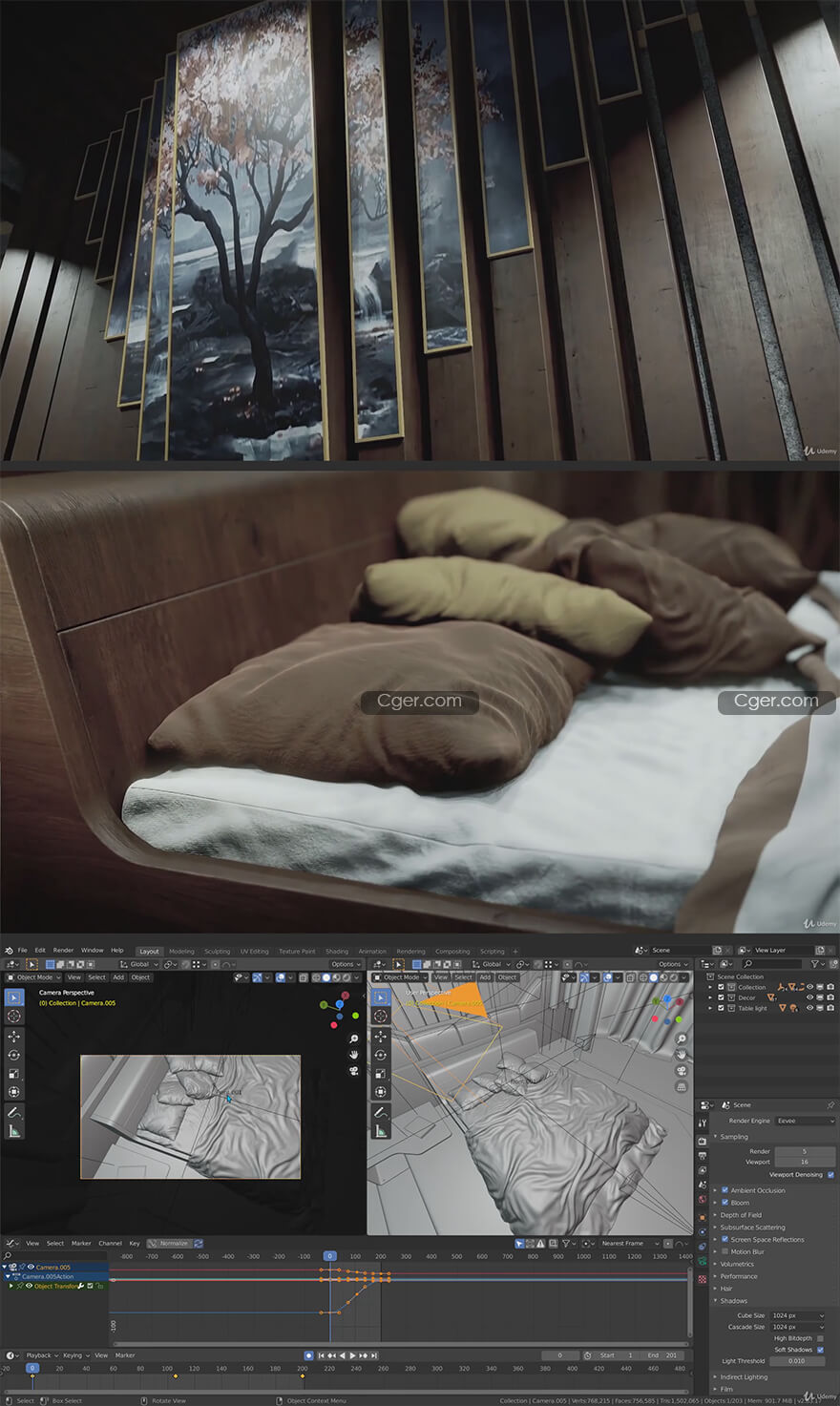Image resolution: width=840 pixels, height=1406 pixels.
Task: Select the Annotate tool in left viewport
Action: coord(13,1113)
